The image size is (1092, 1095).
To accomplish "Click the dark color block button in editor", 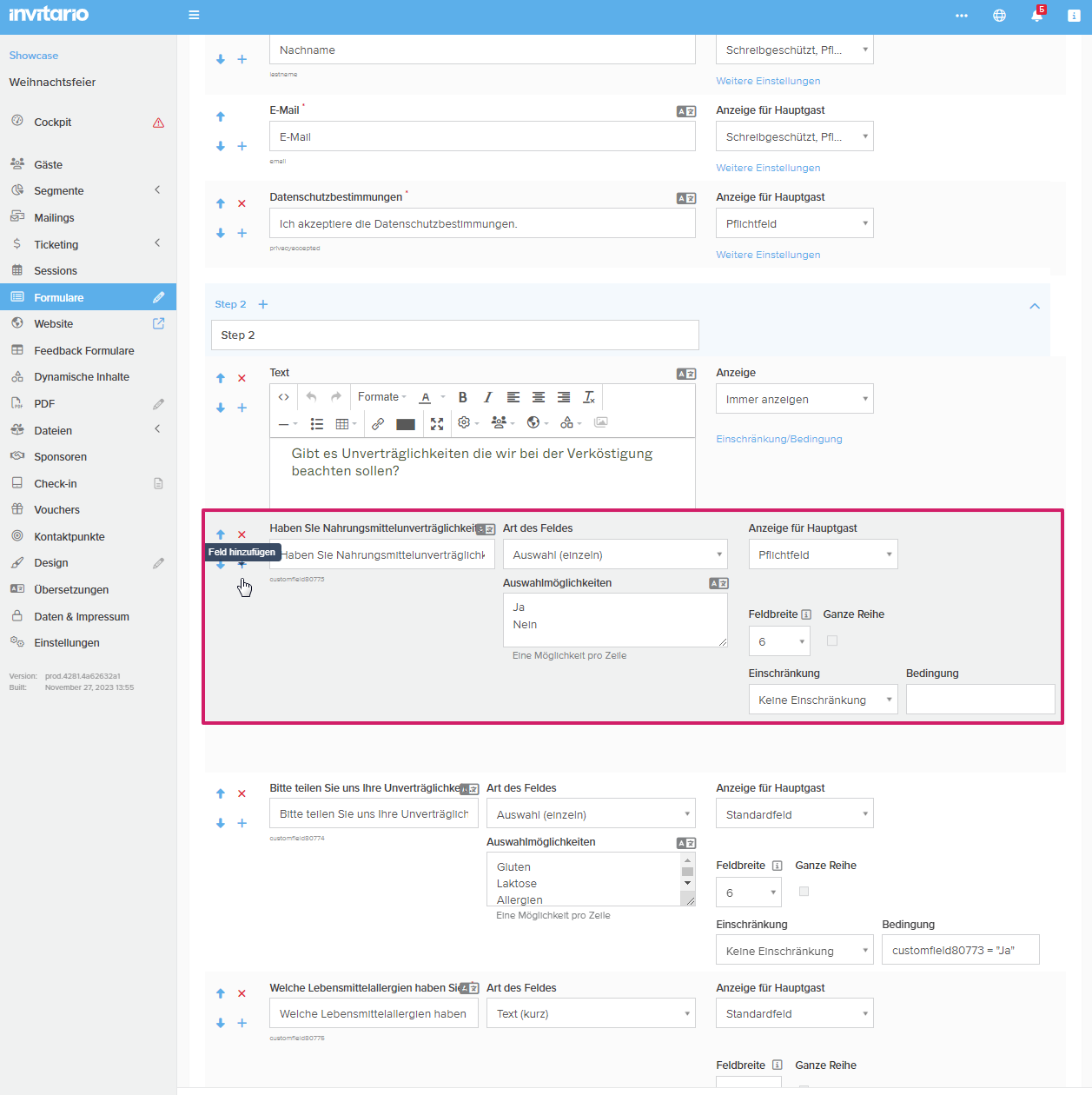I will (x=406, y=424).
